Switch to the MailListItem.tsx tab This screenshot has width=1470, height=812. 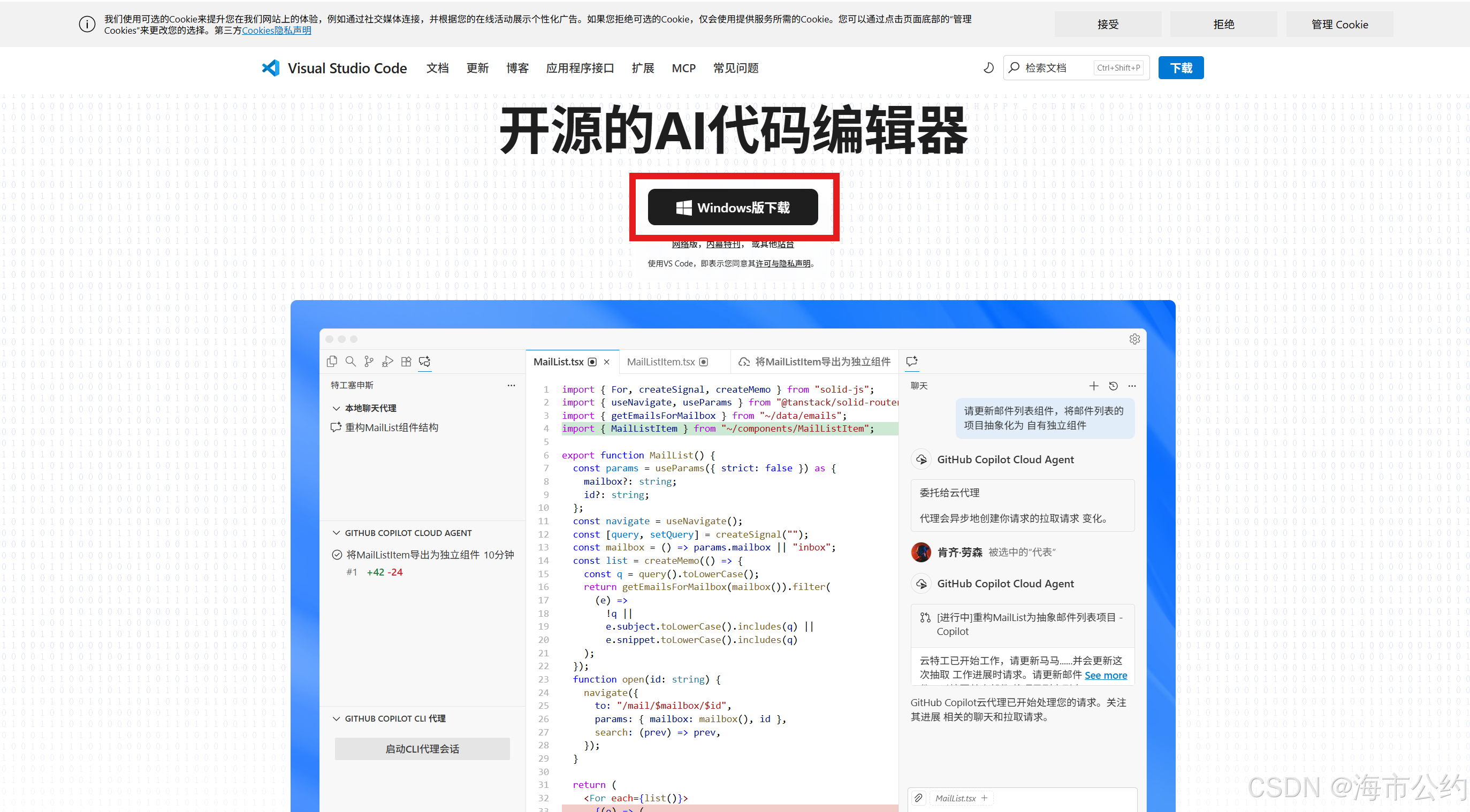pyautogui.click(x=661, y=362)
